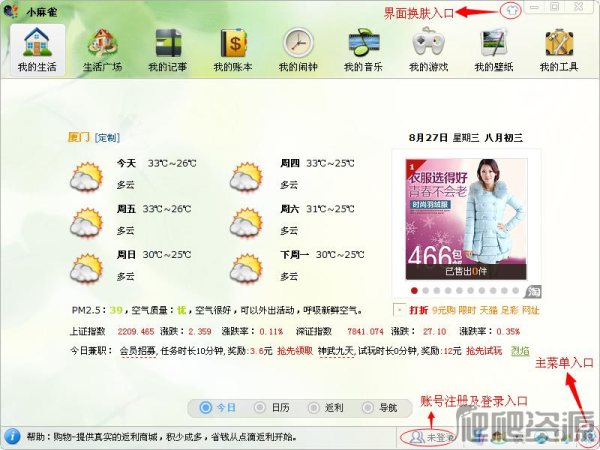Click 周四 weather icon
This screenshot has width=600, height=450.
tap(246, 177)
